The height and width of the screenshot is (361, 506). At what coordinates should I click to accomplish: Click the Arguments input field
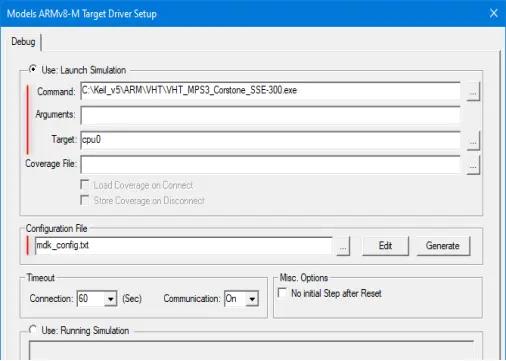270,115
